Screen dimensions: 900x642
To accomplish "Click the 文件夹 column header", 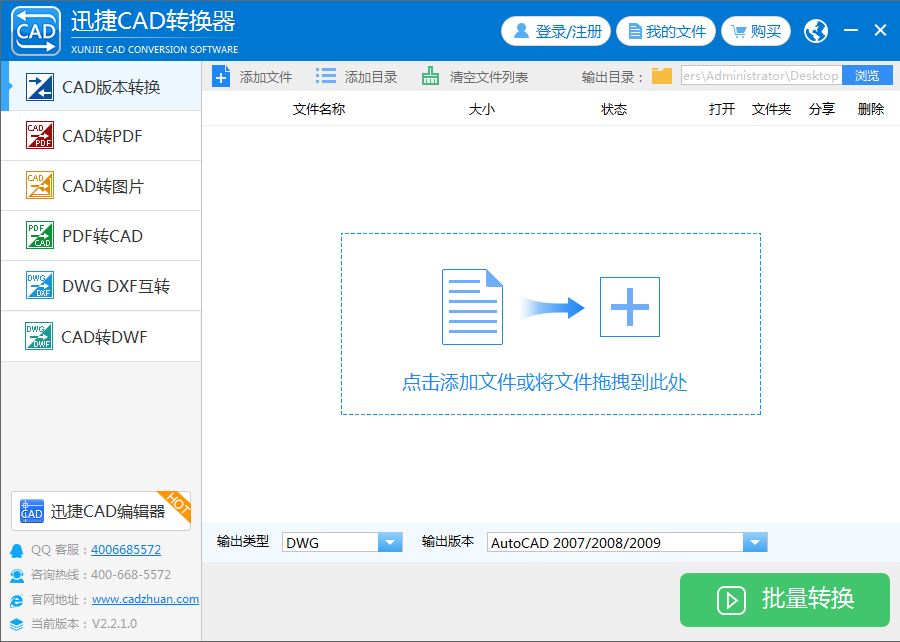I will (771, 109).
